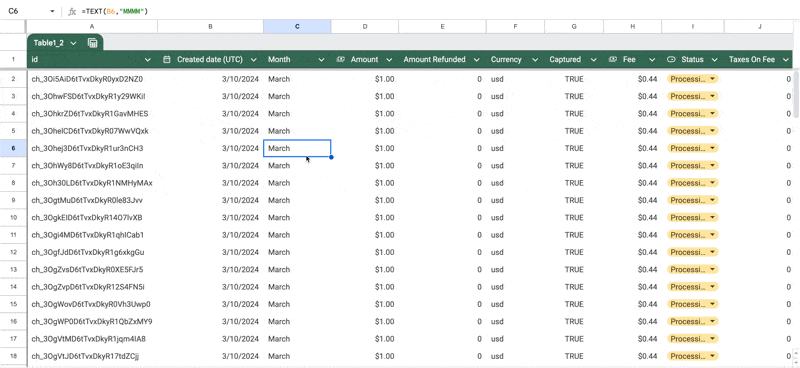The height and width of the screenshot is (368, 800).
Task: Click the table view icon beside Table1_2
Action: [92, 43]
